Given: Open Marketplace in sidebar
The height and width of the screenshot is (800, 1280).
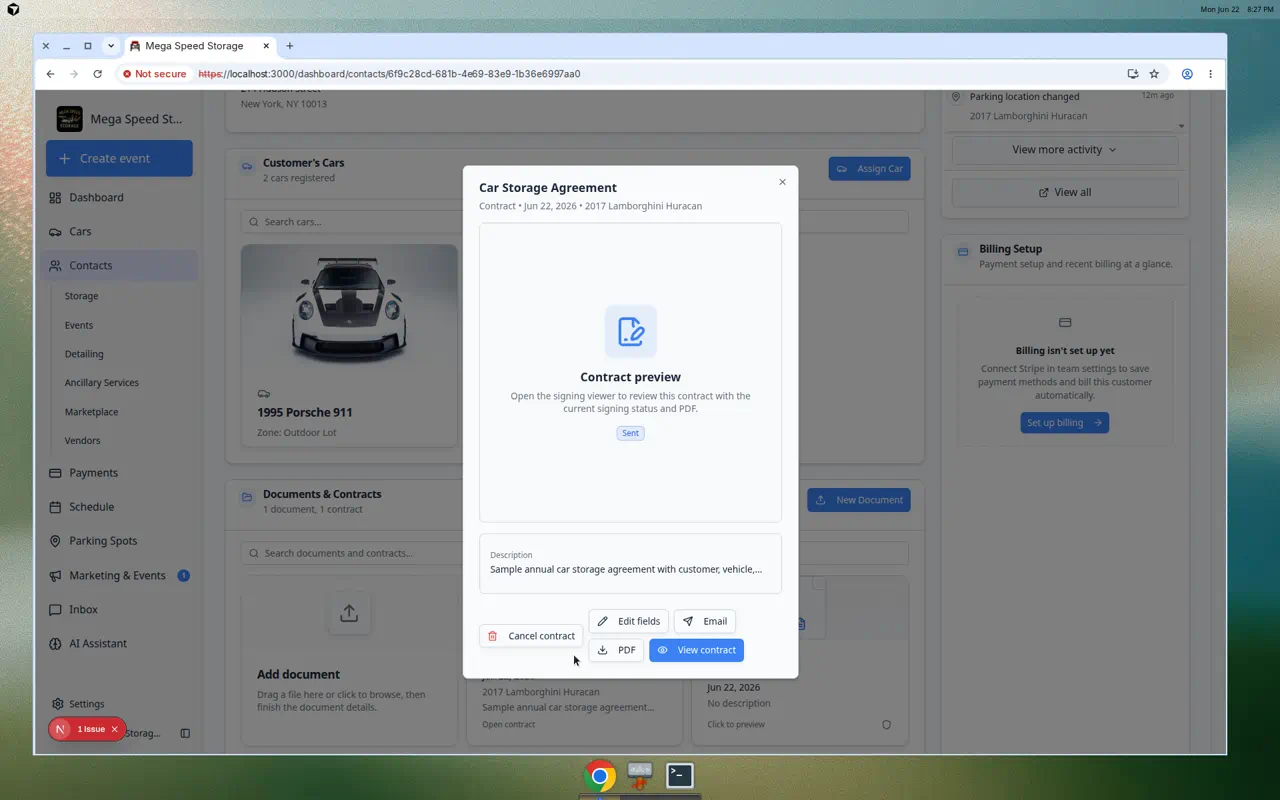Looking at the screenshot, I should (x=92, y=412).
